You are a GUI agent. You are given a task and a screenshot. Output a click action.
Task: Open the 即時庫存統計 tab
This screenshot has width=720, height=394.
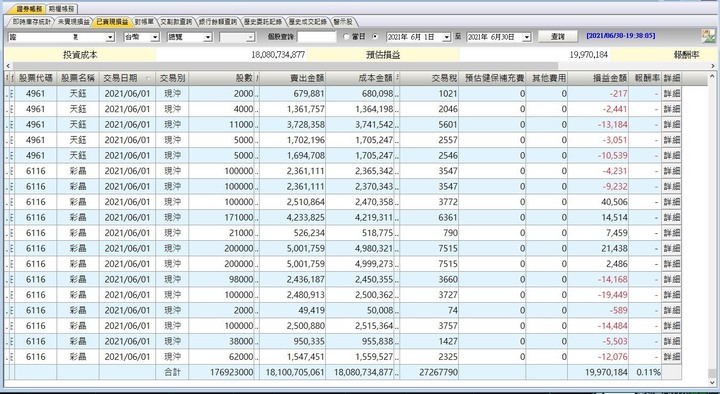pos(31,22)
